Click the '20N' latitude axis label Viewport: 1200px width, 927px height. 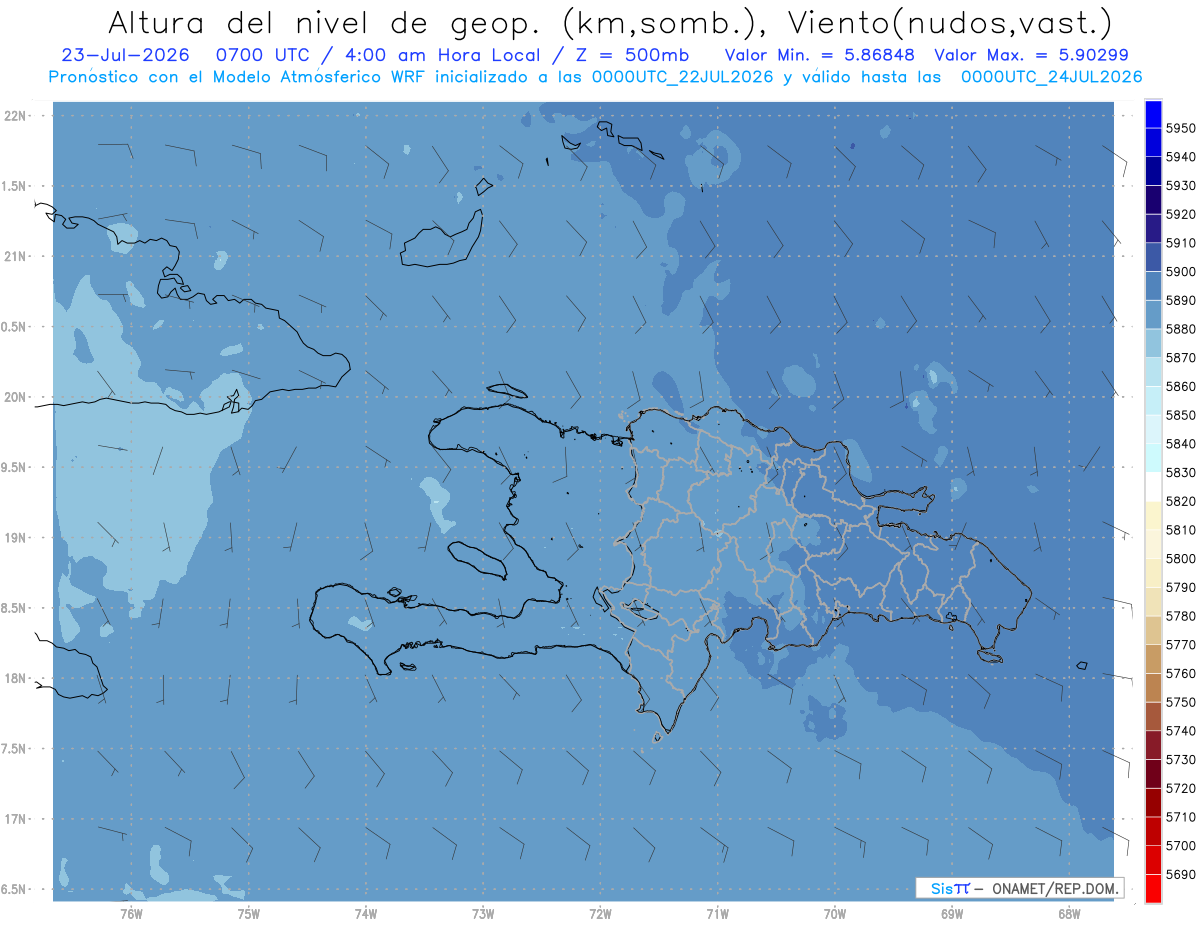(16, 397)
